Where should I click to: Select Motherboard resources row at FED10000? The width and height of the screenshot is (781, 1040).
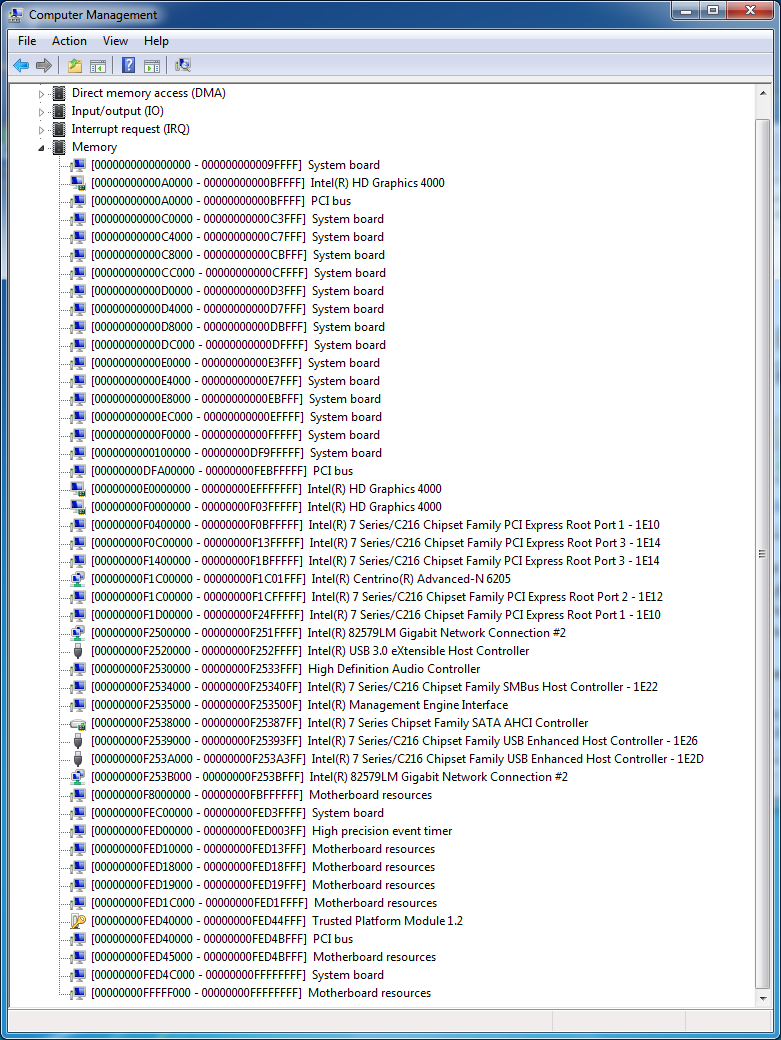pyautogui.click(x=263, y=848)
